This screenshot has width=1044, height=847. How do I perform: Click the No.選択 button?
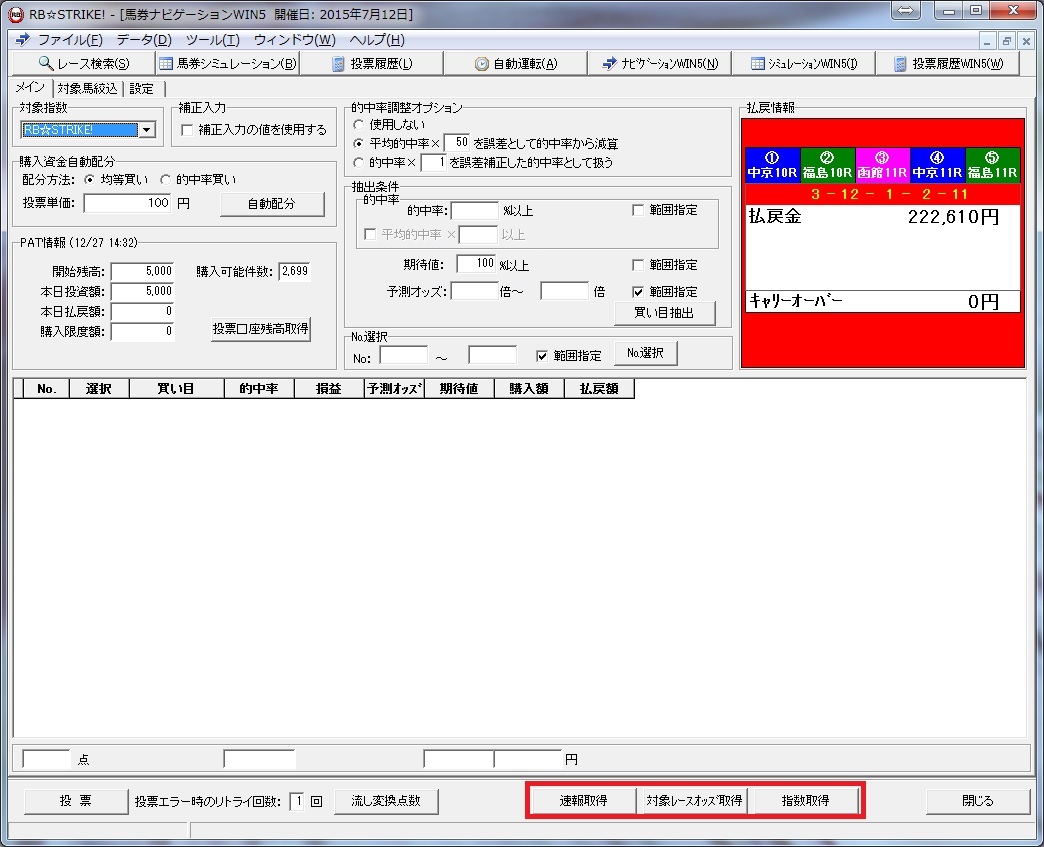point(645,353)
